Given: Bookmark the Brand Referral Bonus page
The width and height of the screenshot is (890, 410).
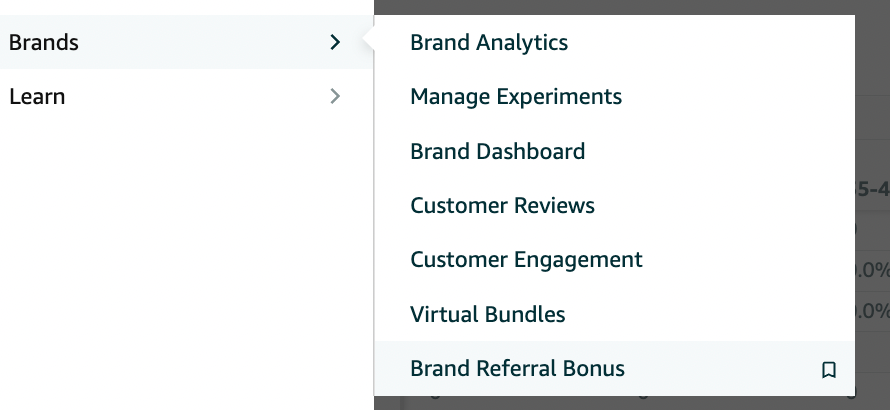Looking at the screenshot, I should tap(829, 370).
